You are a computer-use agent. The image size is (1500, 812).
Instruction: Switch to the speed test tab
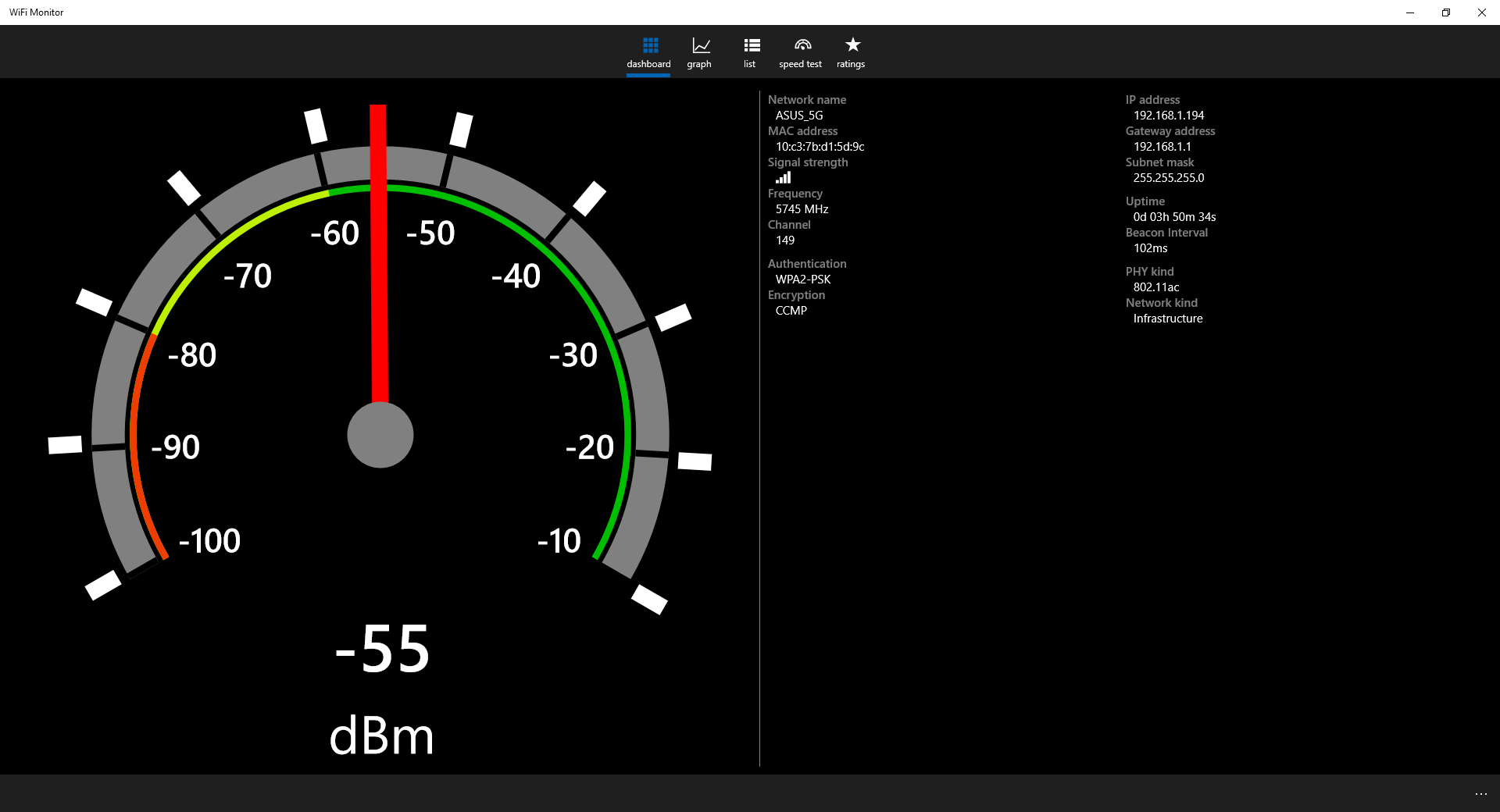799,52
